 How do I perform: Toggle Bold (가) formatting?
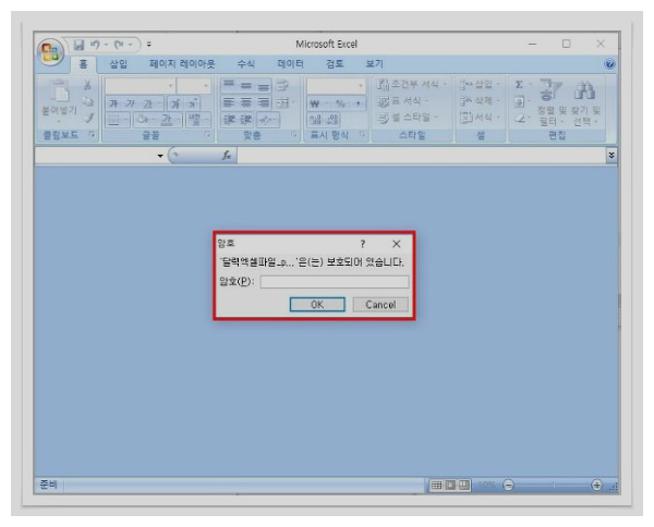113,103
